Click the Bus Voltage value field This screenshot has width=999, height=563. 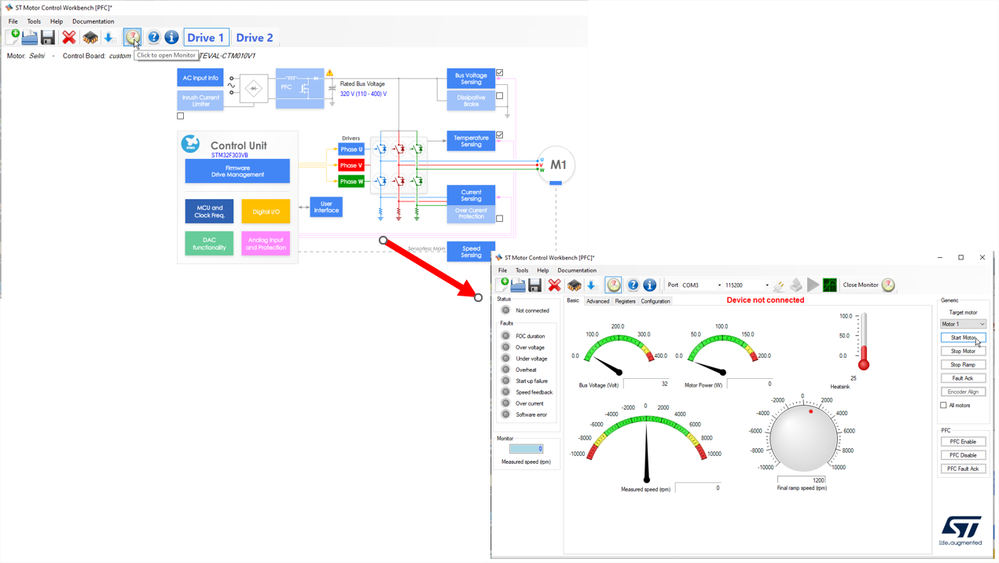pyautogui.click(x=646, y=383)
